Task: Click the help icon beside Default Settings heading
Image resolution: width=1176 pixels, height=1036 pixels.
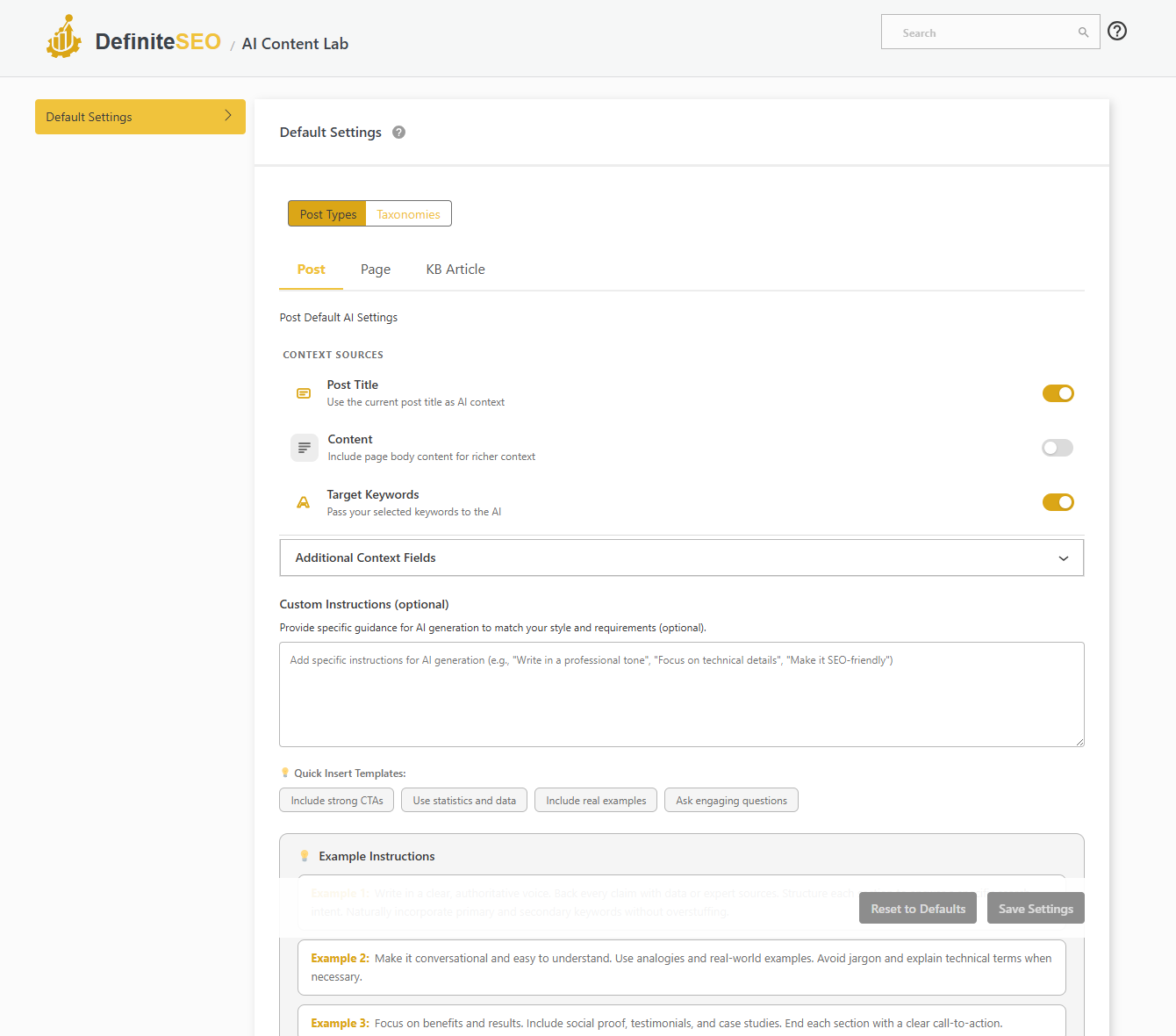Action: 398,133
